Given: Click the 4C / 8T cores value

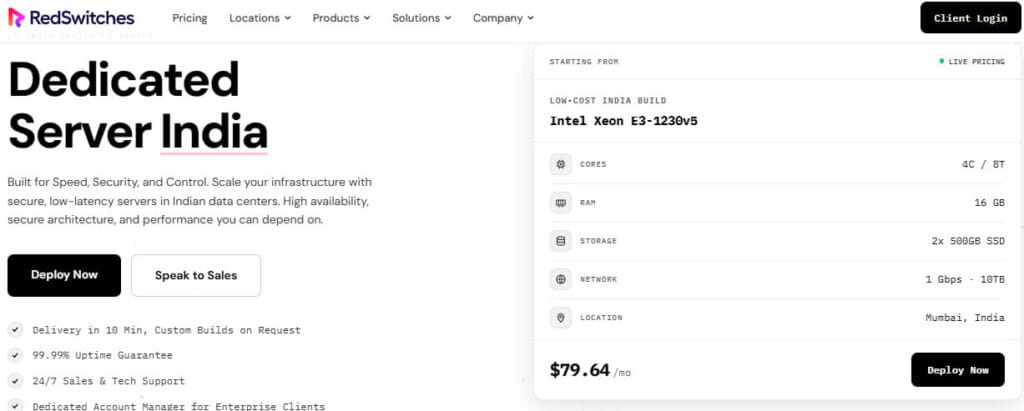Looking at the screenshot, I should point(984,164).
